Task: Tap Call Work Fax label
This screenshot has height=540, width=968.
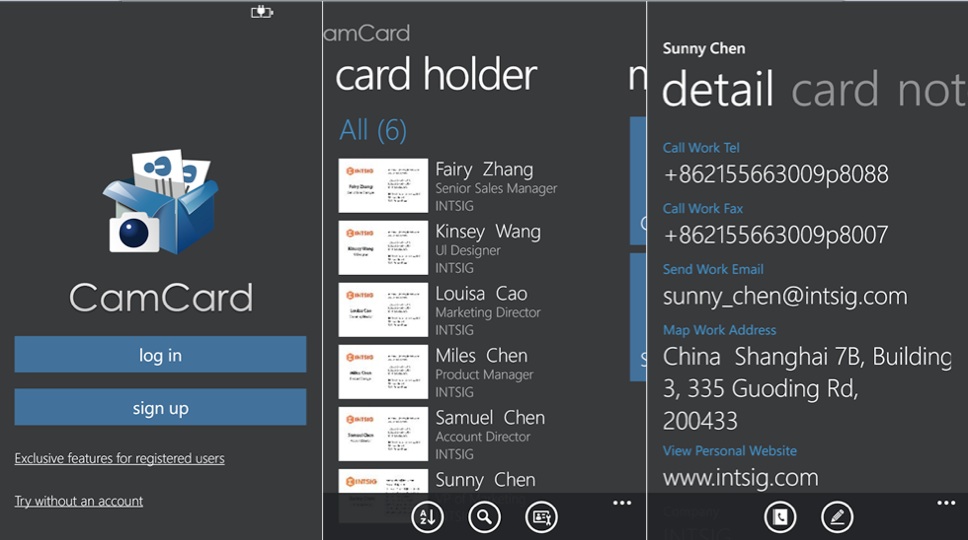Action: (703, 209)
